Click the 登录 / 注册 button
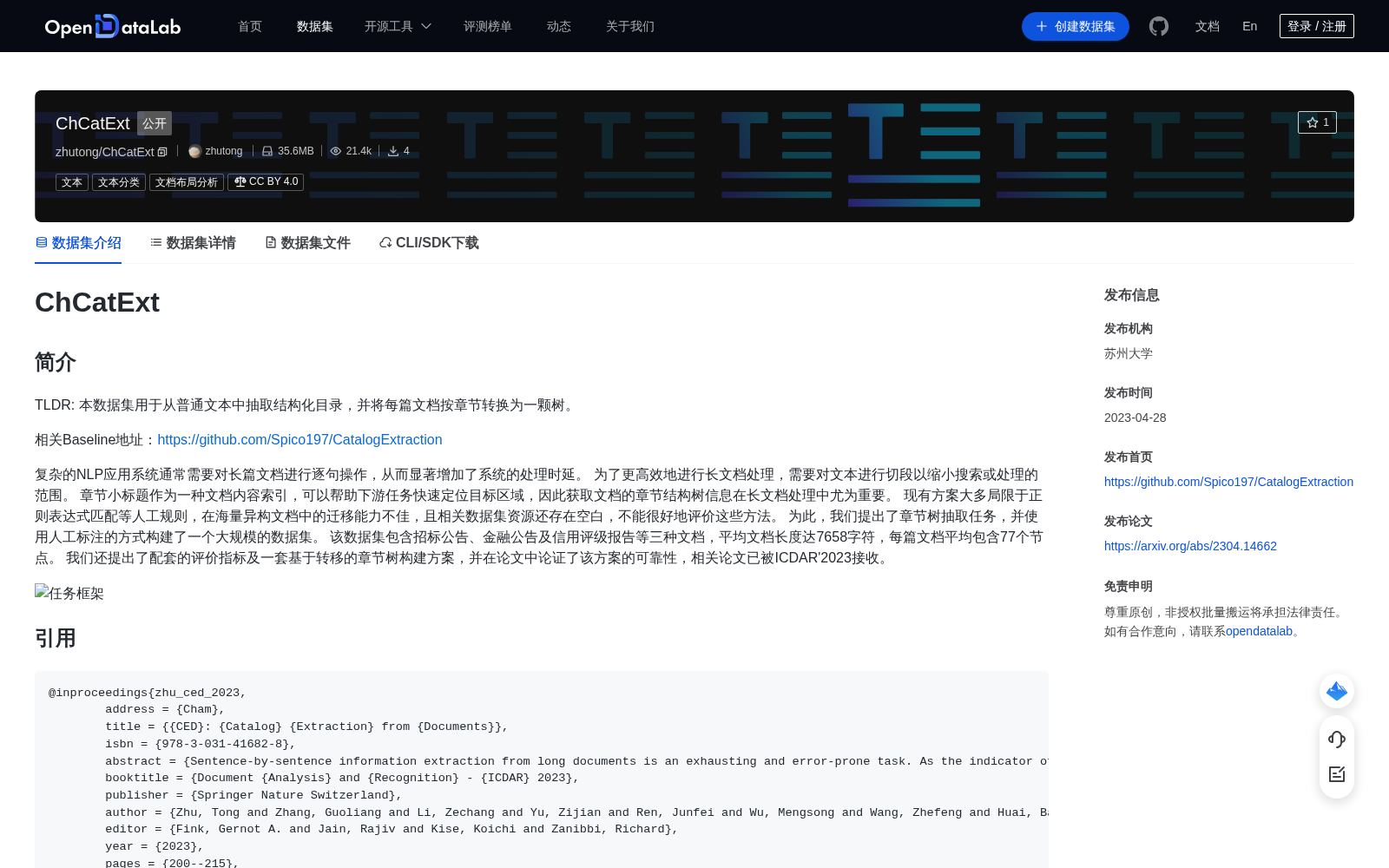 [1317, 26]
